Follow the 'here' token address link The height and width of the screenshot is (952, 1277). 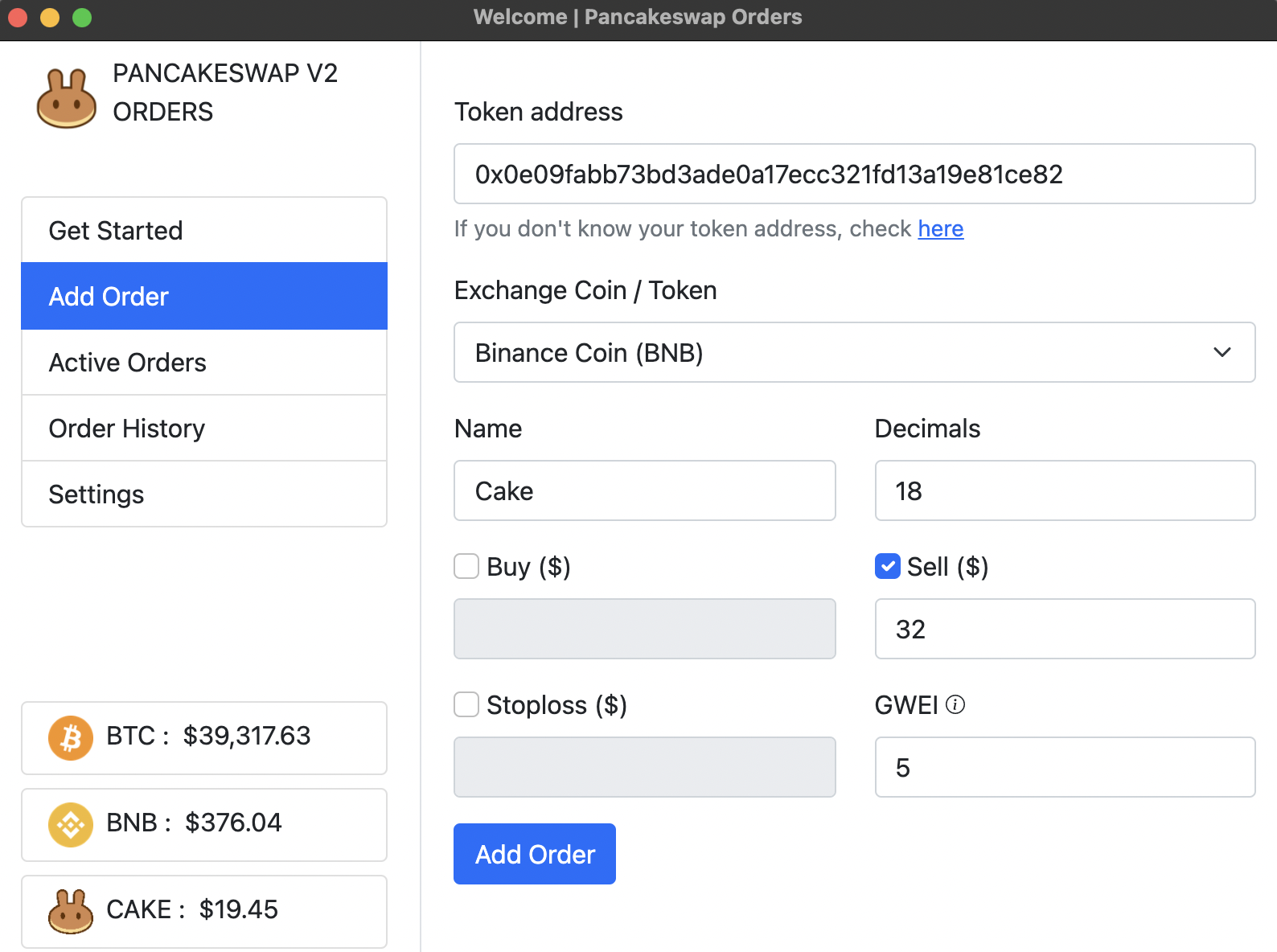coord(940,228)
